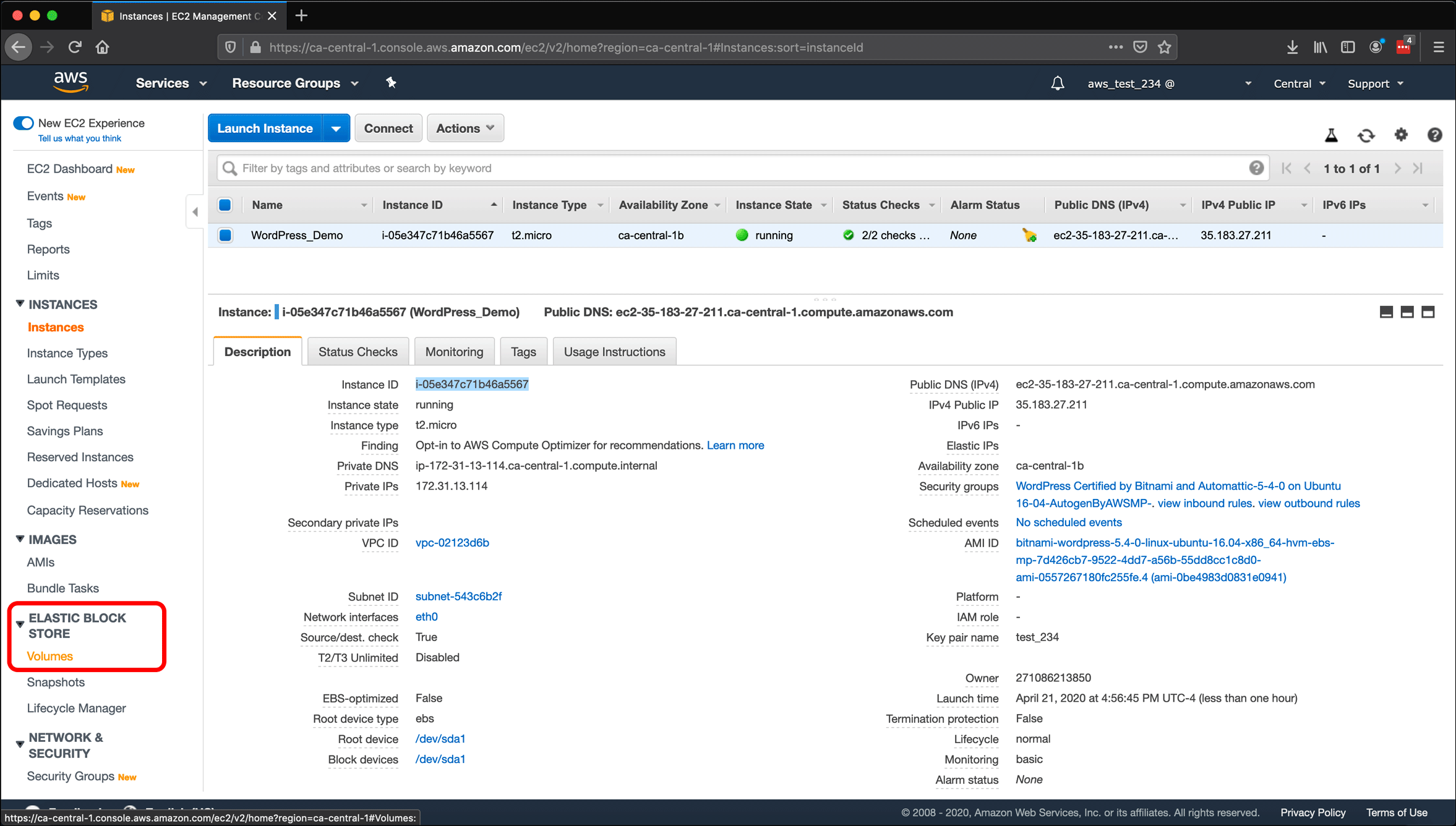Open Volumes in the sidebar
The width and height of the screenshot is (1456, 826).
click(49, 656)
